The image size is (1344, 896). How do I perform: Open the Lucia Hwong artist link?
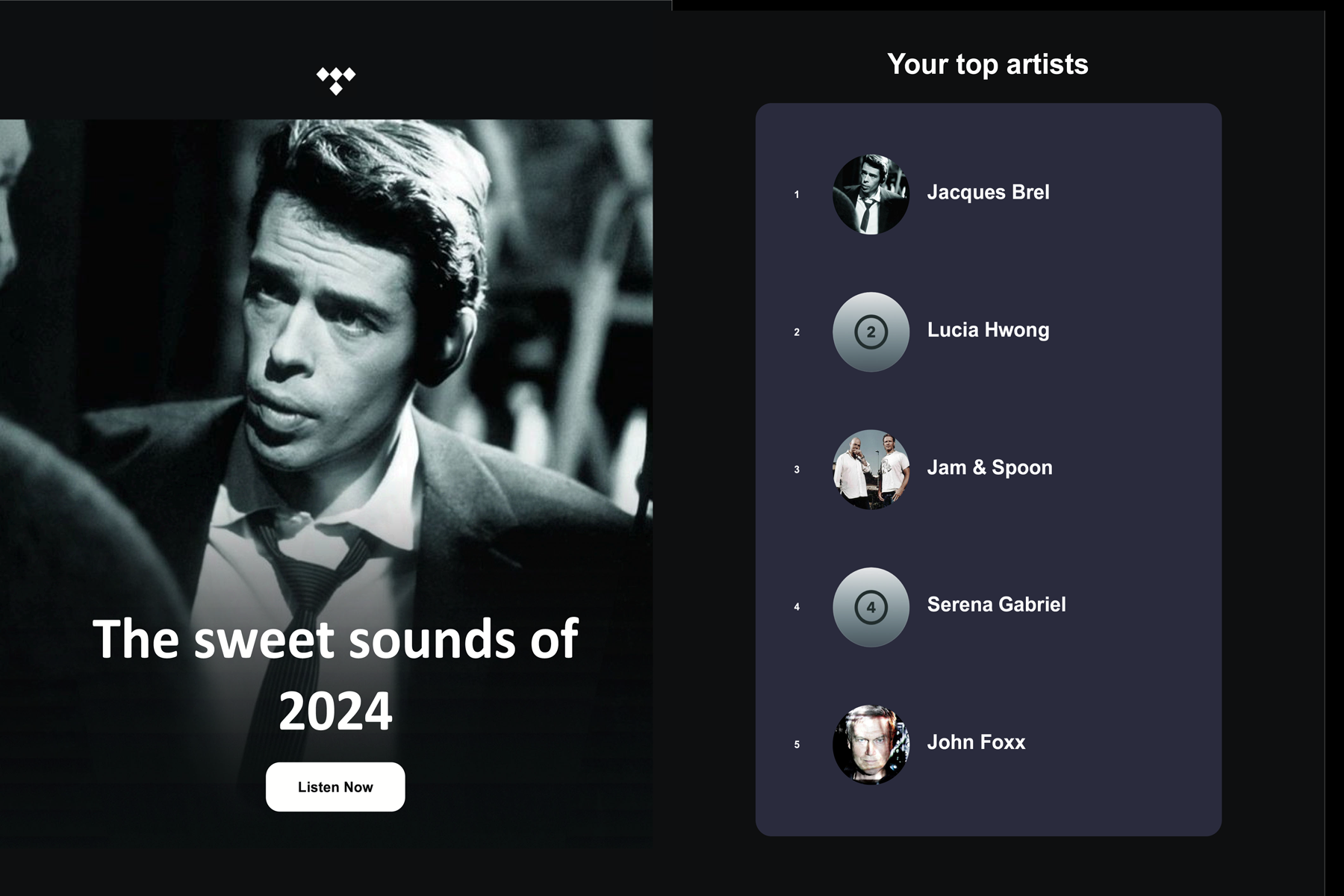[x=988, y=330]
